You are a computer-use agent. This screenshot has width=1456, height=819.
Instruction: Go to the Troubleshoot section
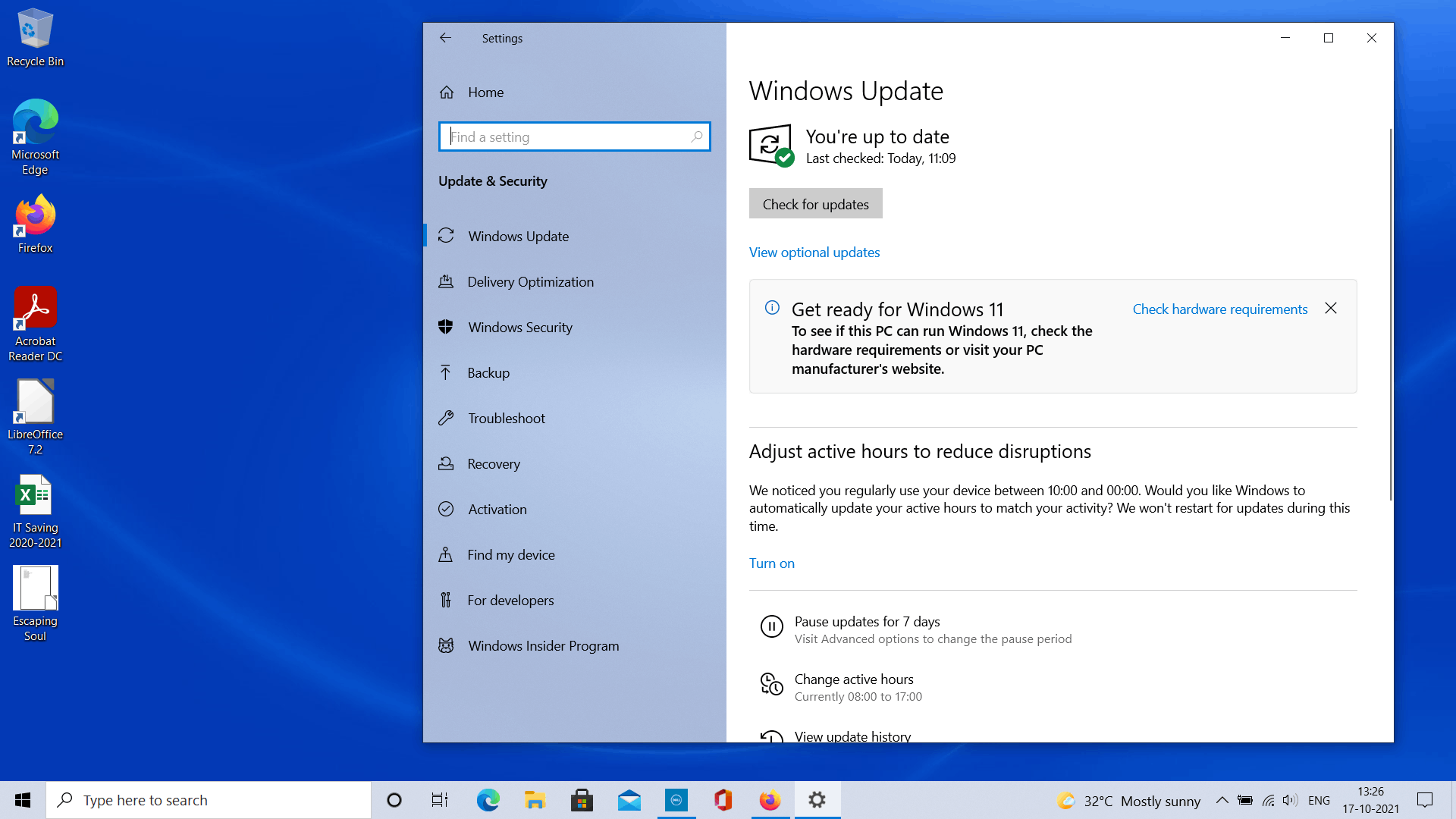point(506,419)
